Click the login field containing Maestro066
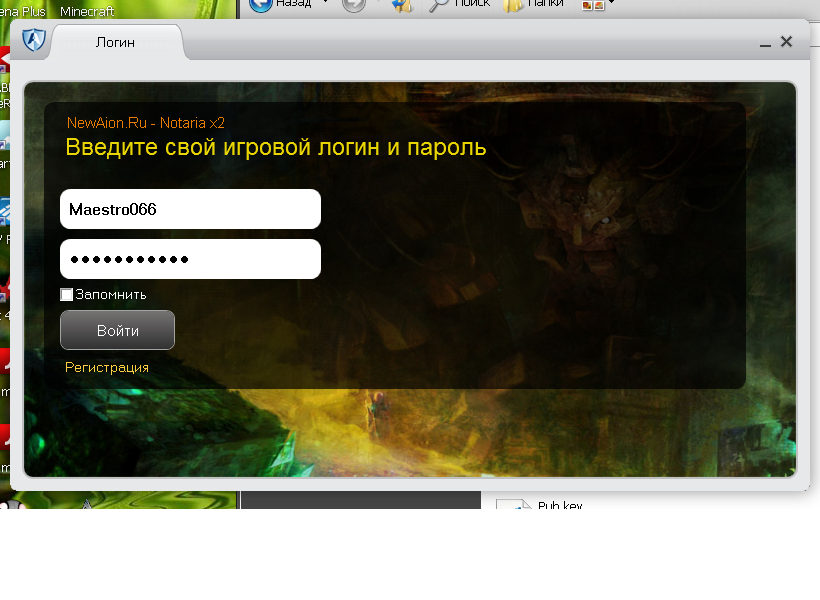This screenshot has width=820, height=600. click(190, 209)
